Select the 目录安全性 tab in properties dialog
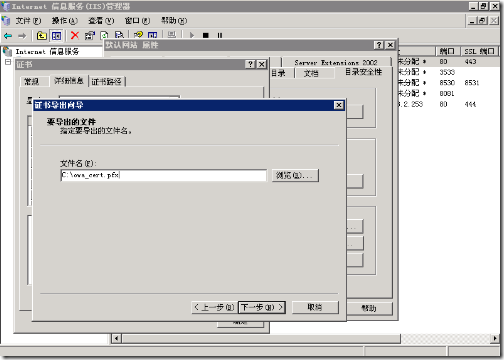The height and width of the screenshot is (360, 504). click(363, 72)
